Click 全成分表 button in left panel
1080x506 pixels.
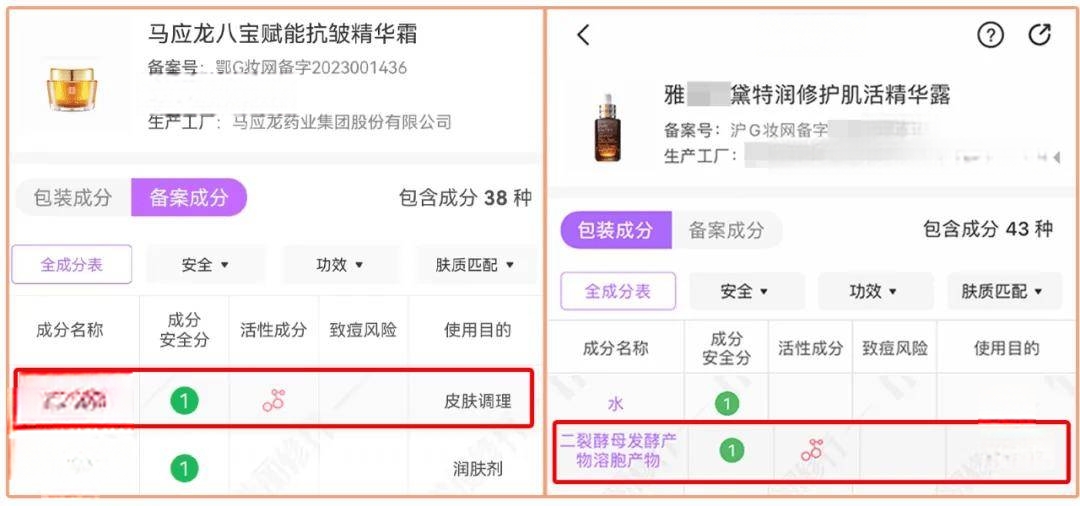coord(72,264)
